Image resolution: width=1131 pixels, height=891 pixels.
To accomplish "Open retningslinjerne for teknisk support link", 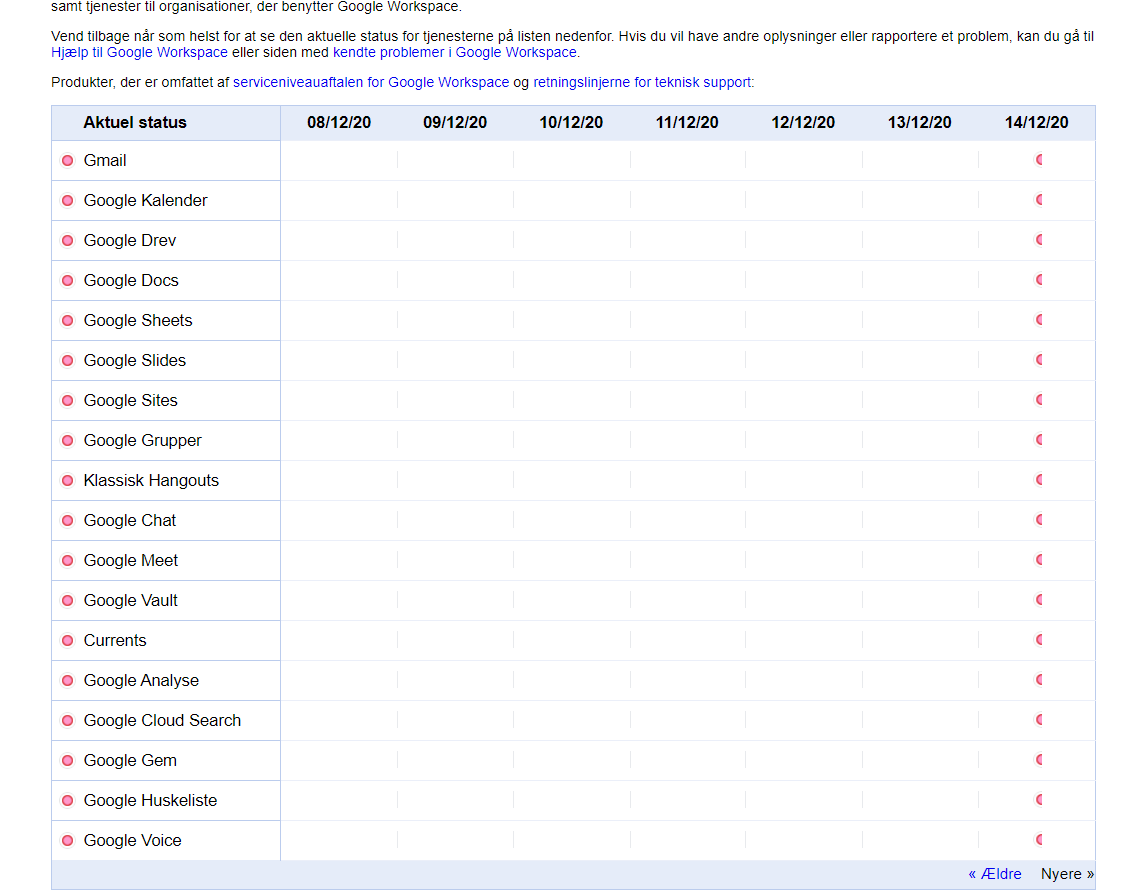I will (x=642, y=82).
